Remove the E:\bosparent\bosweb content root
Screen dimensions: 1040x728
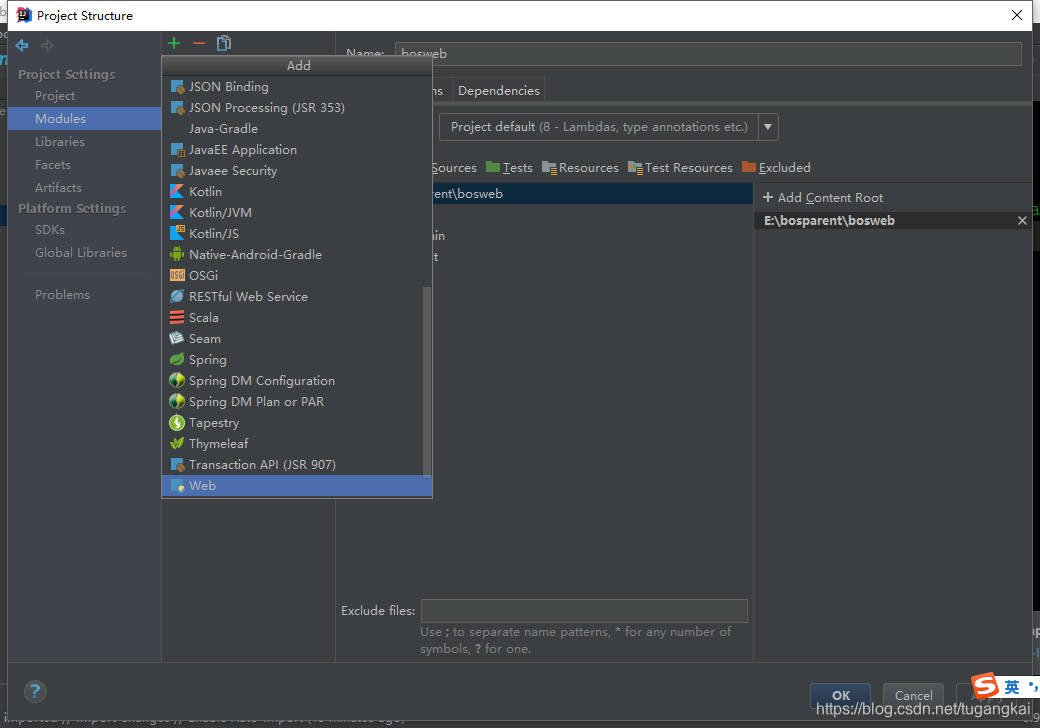(1022, 221)
